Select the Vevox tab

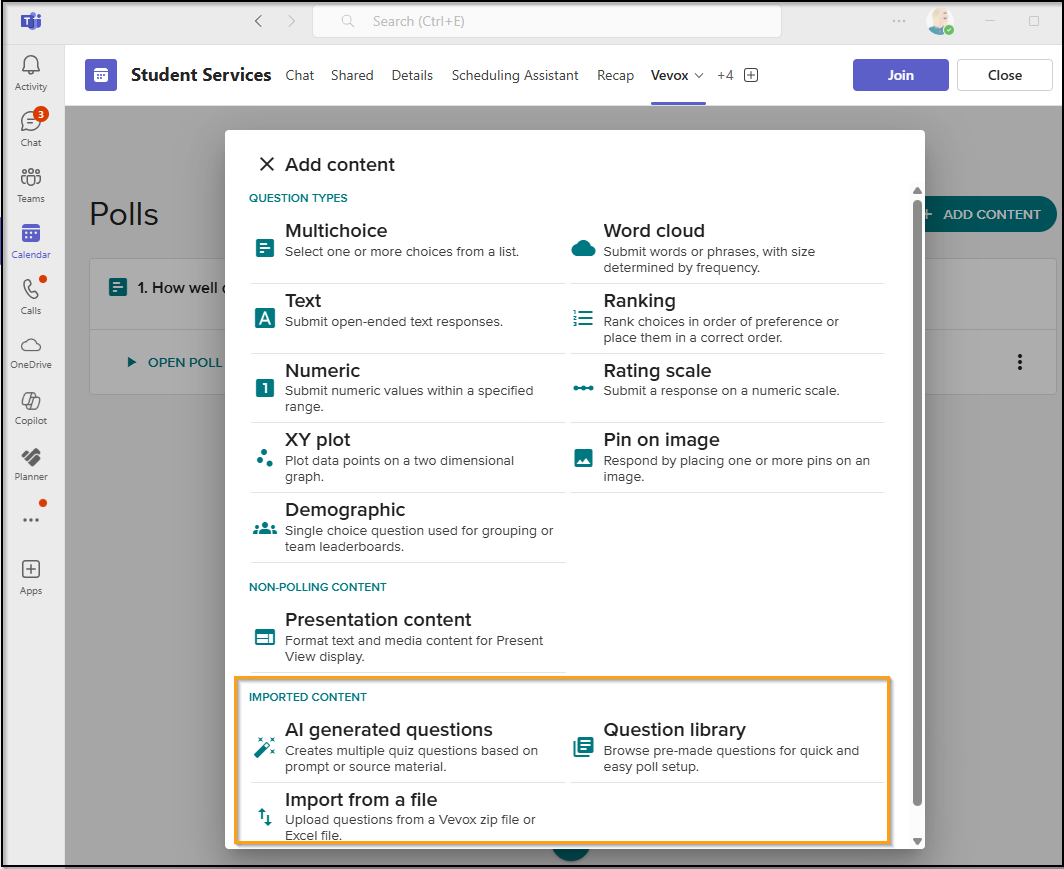(x=669, y=75)
